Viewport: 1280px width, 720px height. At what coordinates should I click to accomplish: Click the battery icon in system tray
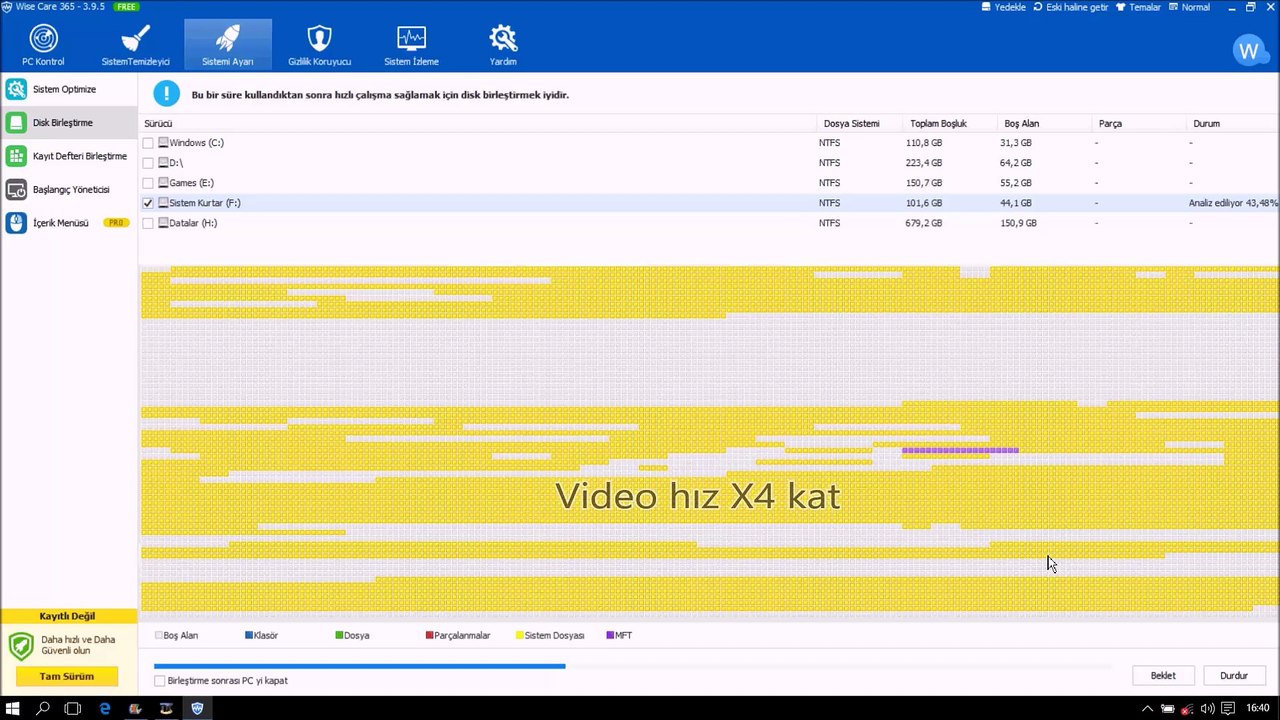coord(1167,709)
